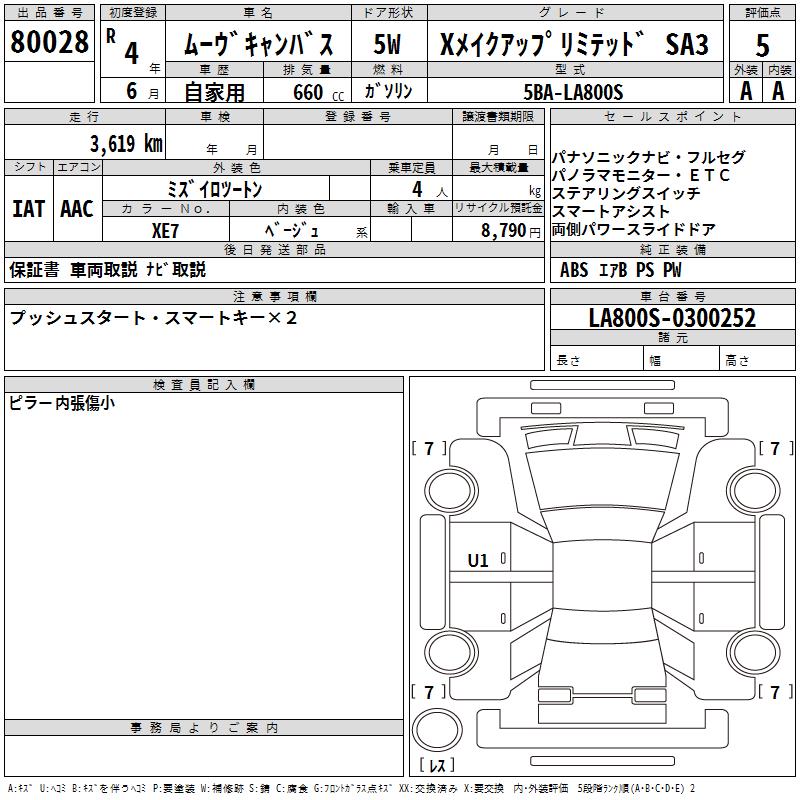Screen dimensions: 800x800
Task: Click the A grade under 外装
Action: 746,91
